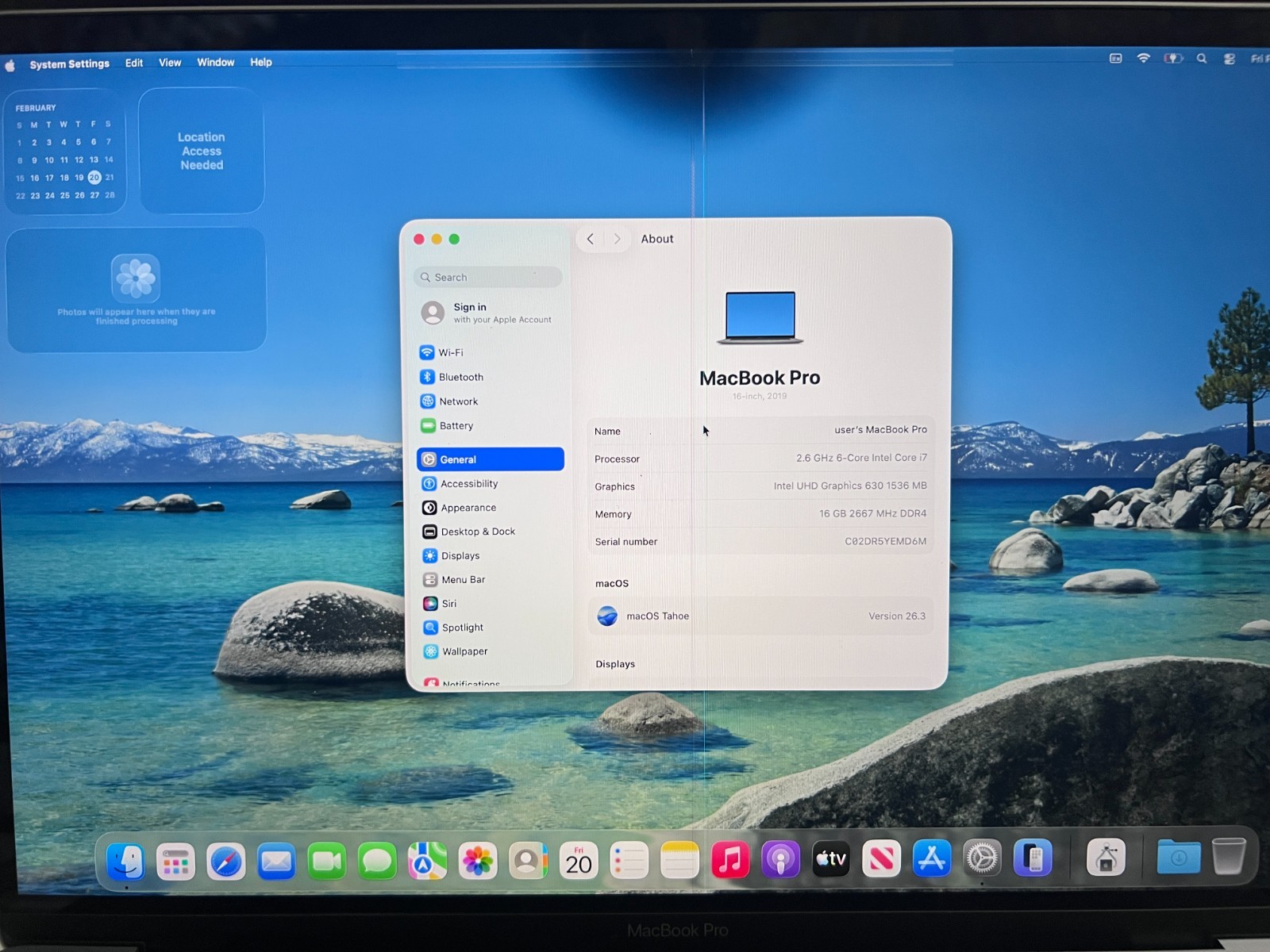The image size is (1270, 952).
Task: Open the Help menu
Action: (x=261, y=62)
